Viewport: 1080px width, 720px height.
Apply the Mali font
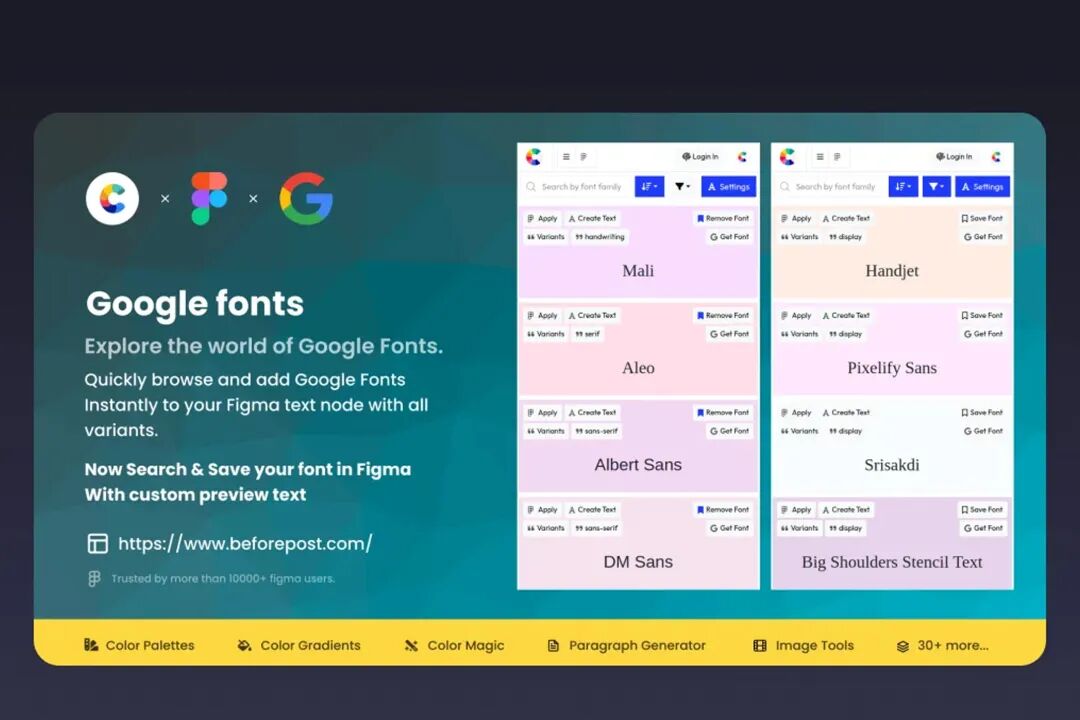(542, 218)
